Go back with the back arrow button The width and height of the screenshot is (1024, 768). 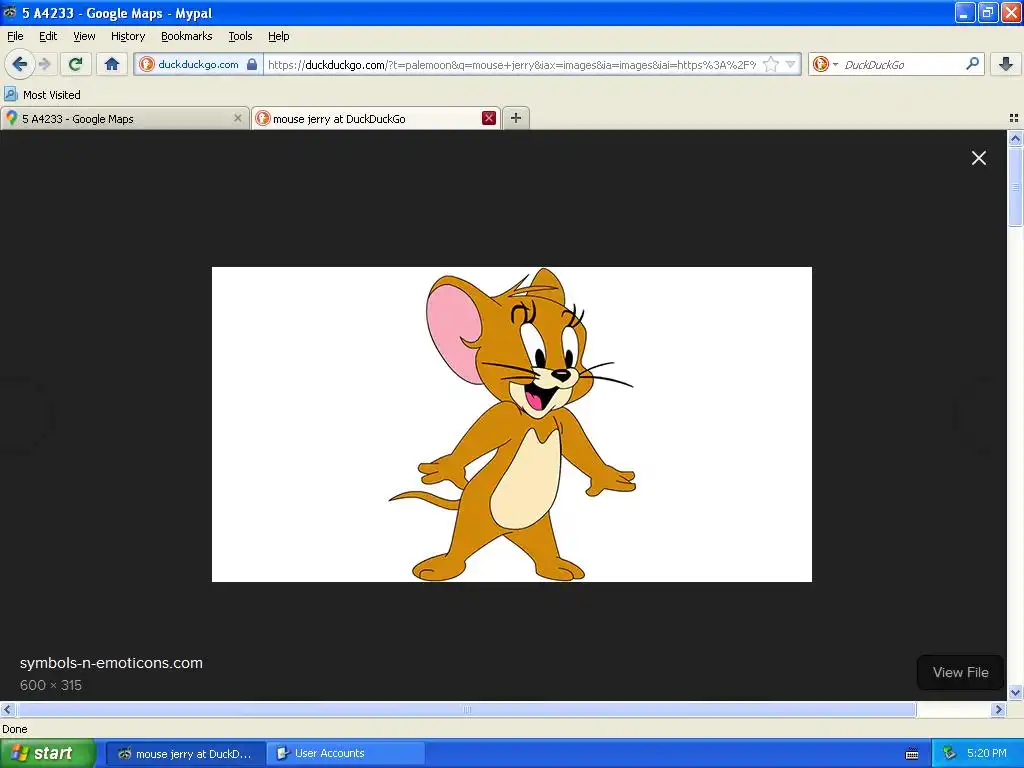point(19,64)
